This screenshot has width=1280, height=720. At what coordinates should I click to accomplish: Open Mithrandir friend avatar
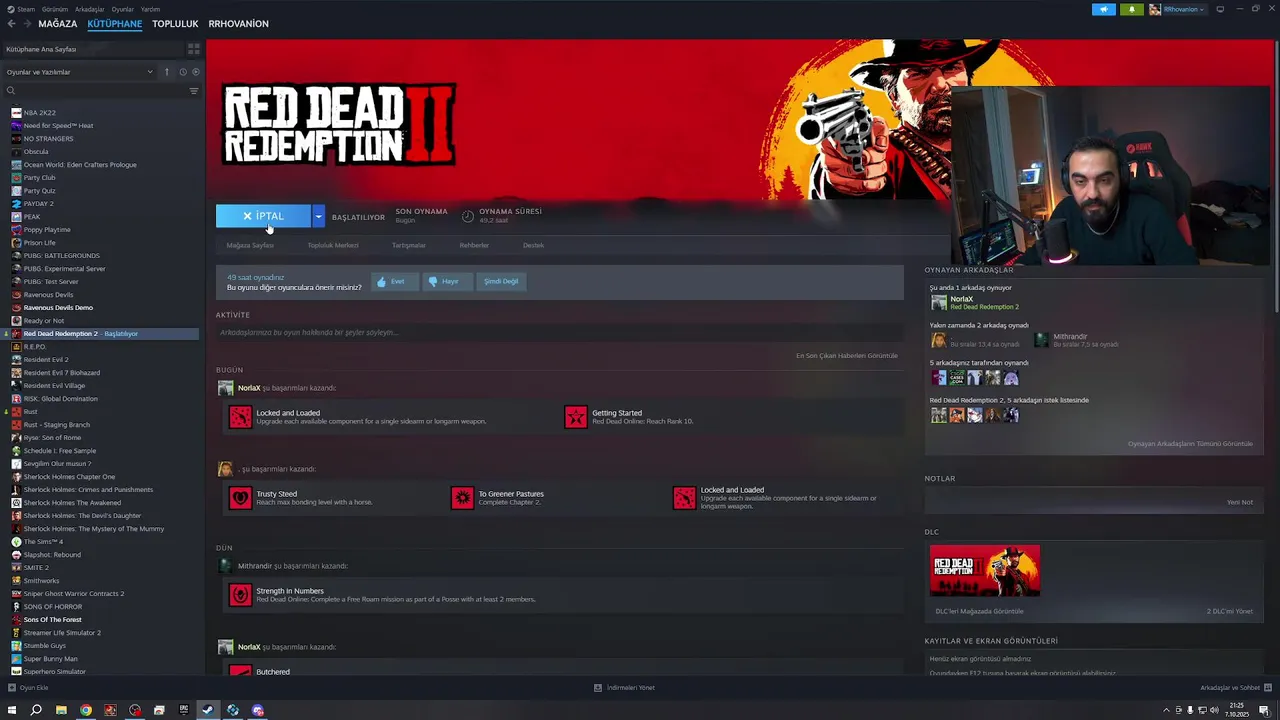[x=1042, y=340]
